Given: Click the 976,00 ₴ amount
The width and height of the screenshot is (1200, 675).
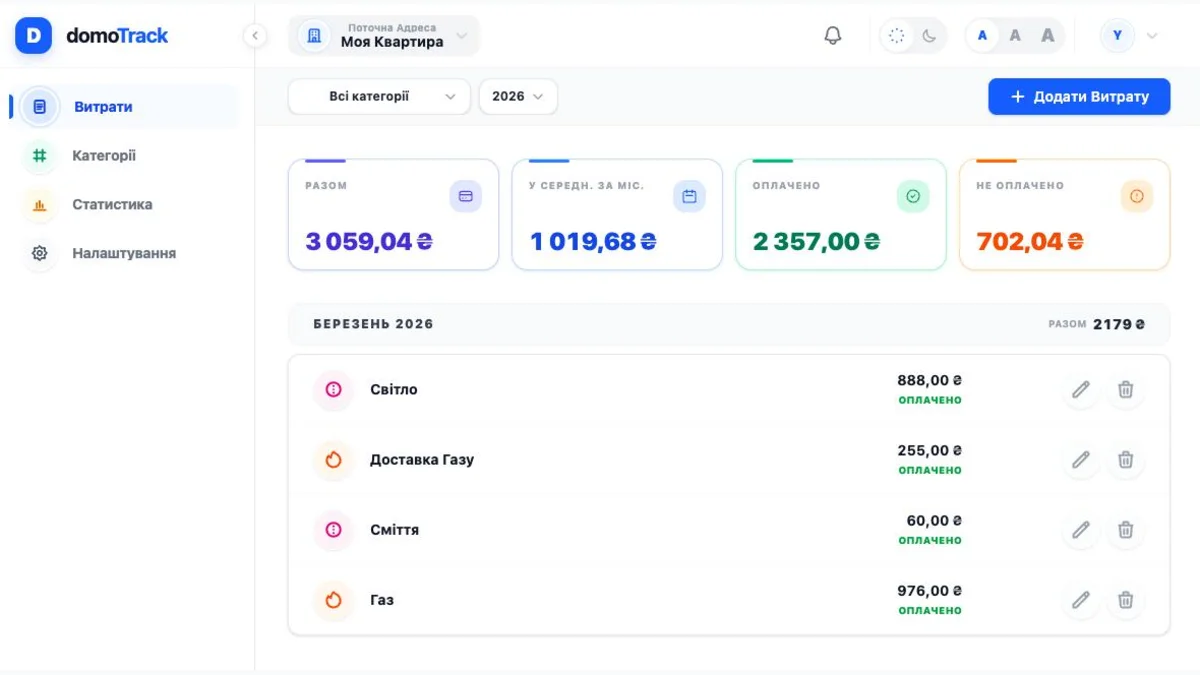Looking at the screenshot, I should (929, 591).
